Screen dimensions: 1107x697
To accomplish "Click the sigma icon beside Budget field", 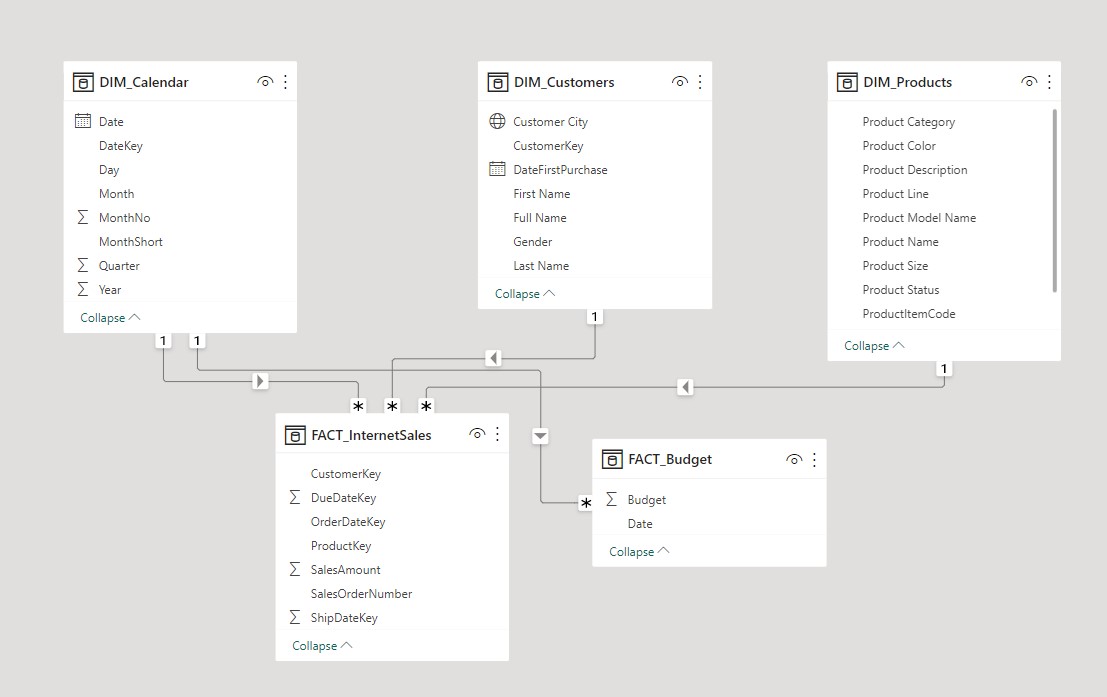I will click(x=614, y=499).
